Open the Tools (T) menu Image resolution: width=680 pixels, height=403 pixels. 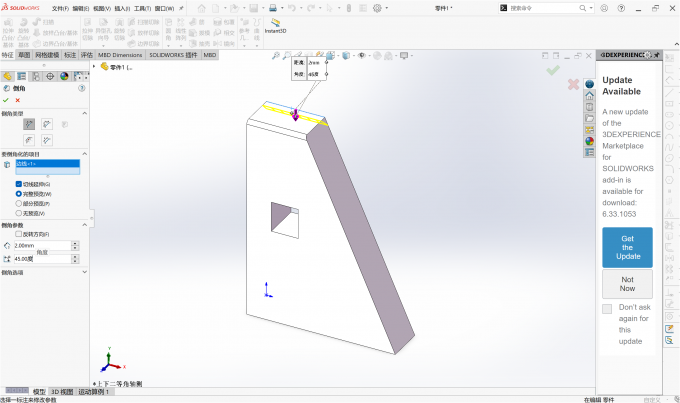pyautogui.click(x=142, y=8)
